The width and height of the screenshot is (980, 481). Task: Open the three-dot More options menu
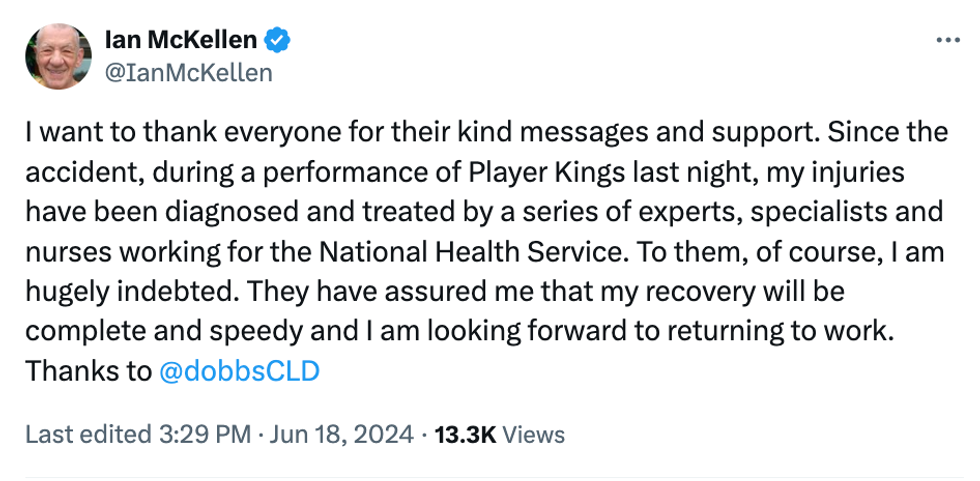[x=947, y=40]
